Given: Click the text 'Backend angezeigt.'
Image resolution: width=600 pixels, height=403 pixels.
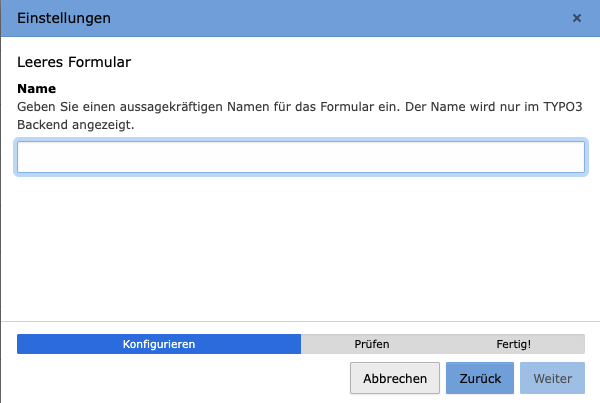Looking at the screenshot, I should pyautogui.click(x=76, y=125).
